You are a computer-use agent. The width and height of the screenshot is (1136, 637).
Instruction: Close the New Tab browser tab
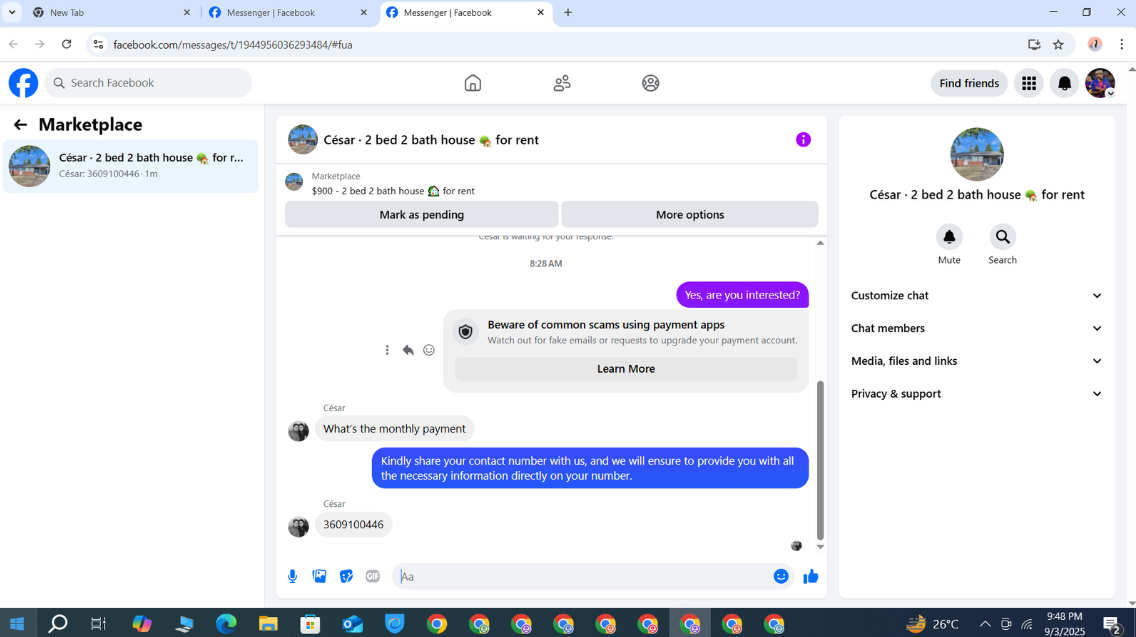coord(186,12)
